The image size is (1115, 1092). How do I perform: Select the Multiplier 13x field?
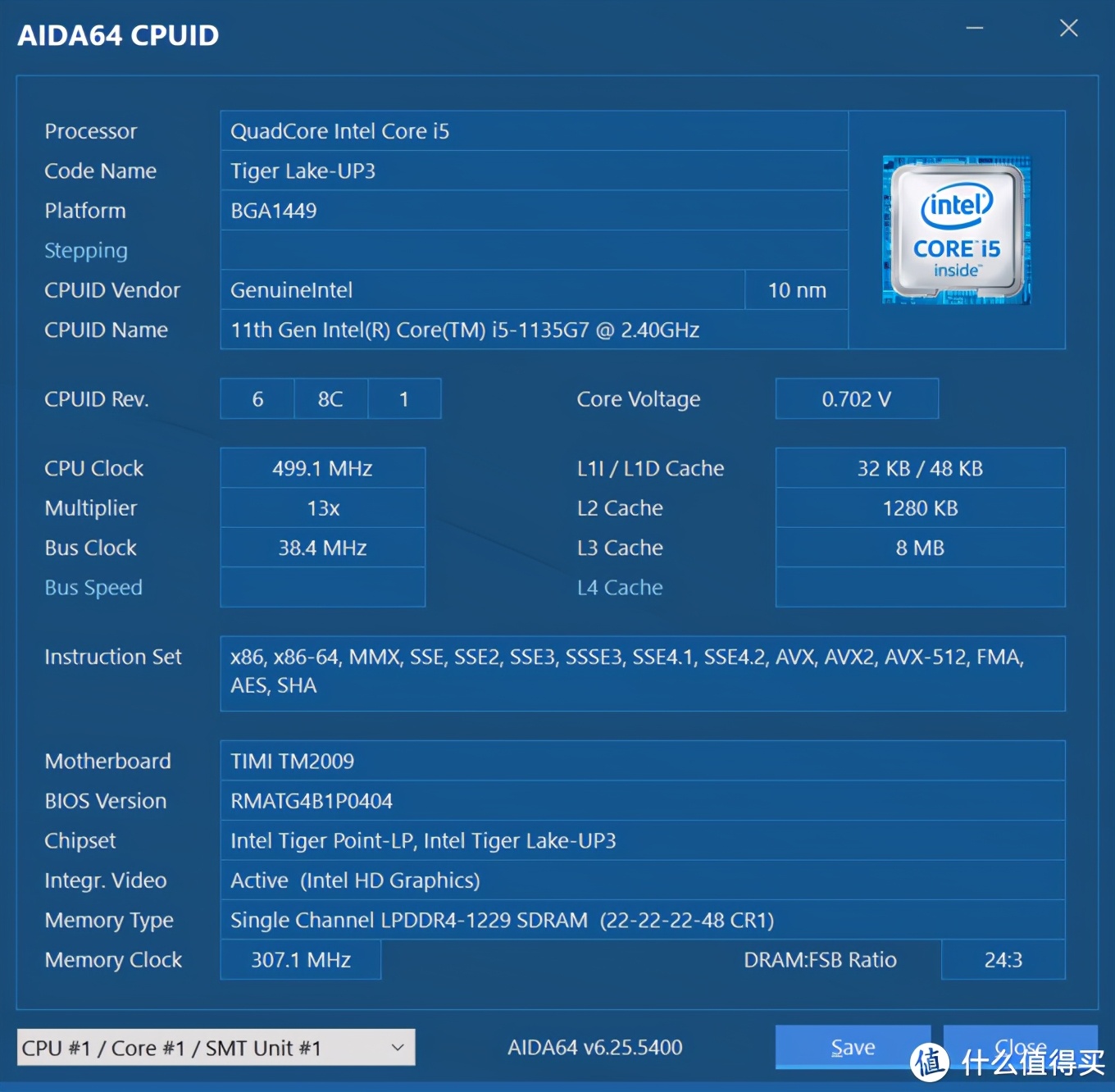click(x=322, y=507)
